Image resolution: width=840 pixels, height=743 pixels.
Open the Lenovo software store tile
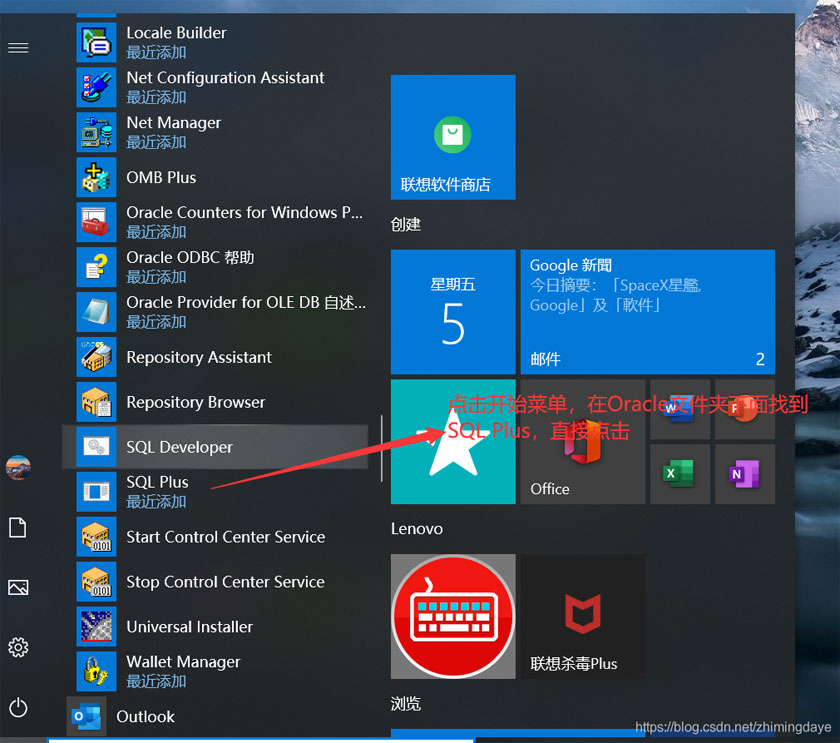tap(453, 137)
